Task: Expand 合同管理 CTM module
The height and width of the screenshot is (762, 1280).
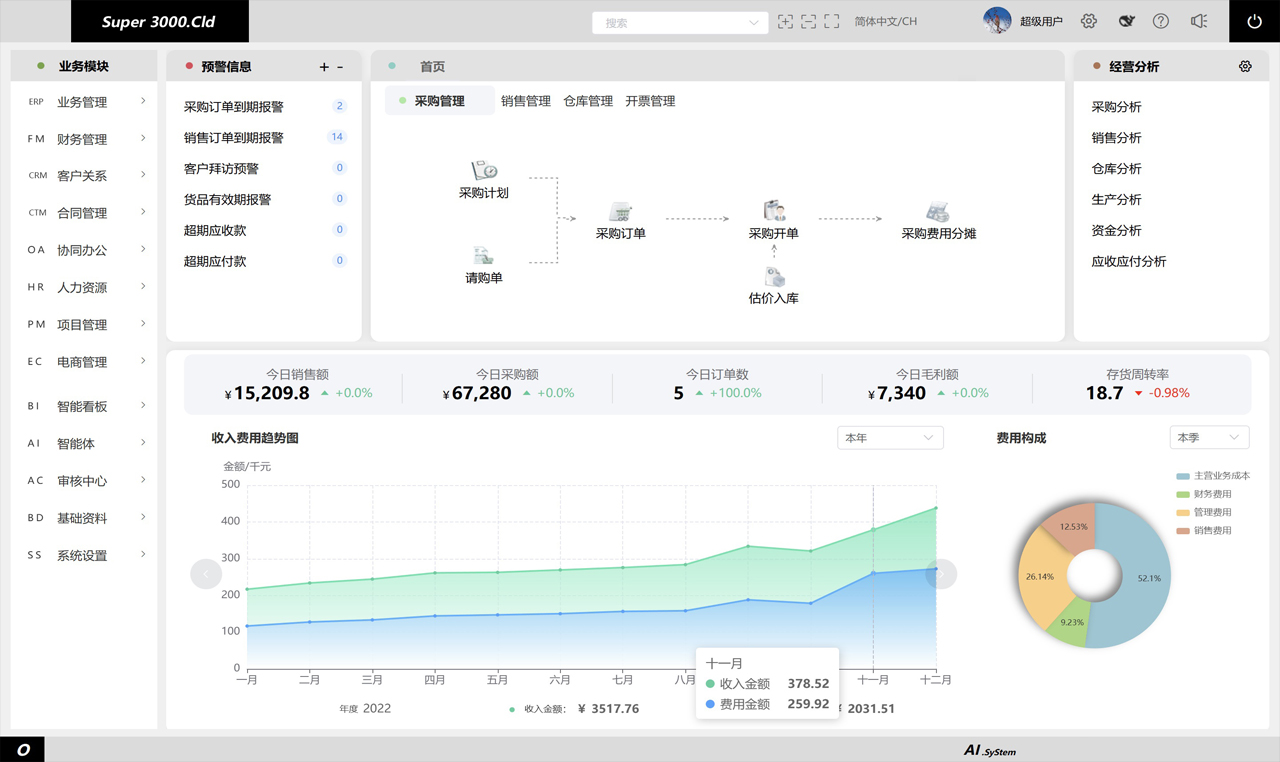Action: pyautogui.click(x=84, y=213)
